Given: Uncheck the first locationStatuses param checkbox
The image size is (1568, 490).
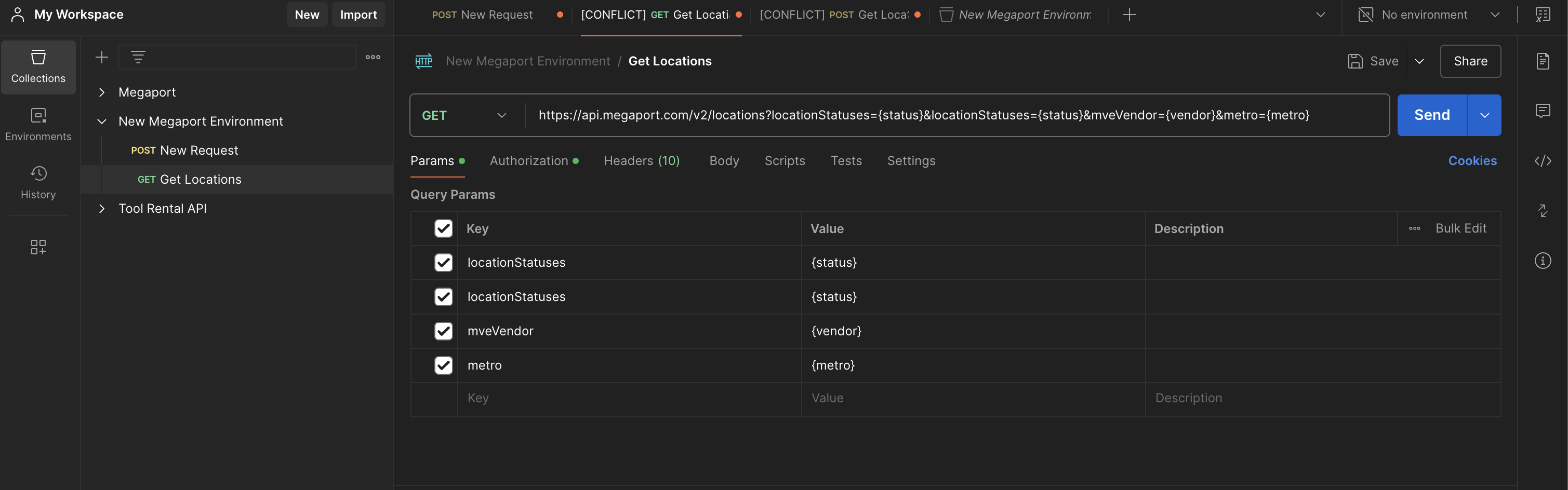Looking at the screenshot, I should (443, 263).
